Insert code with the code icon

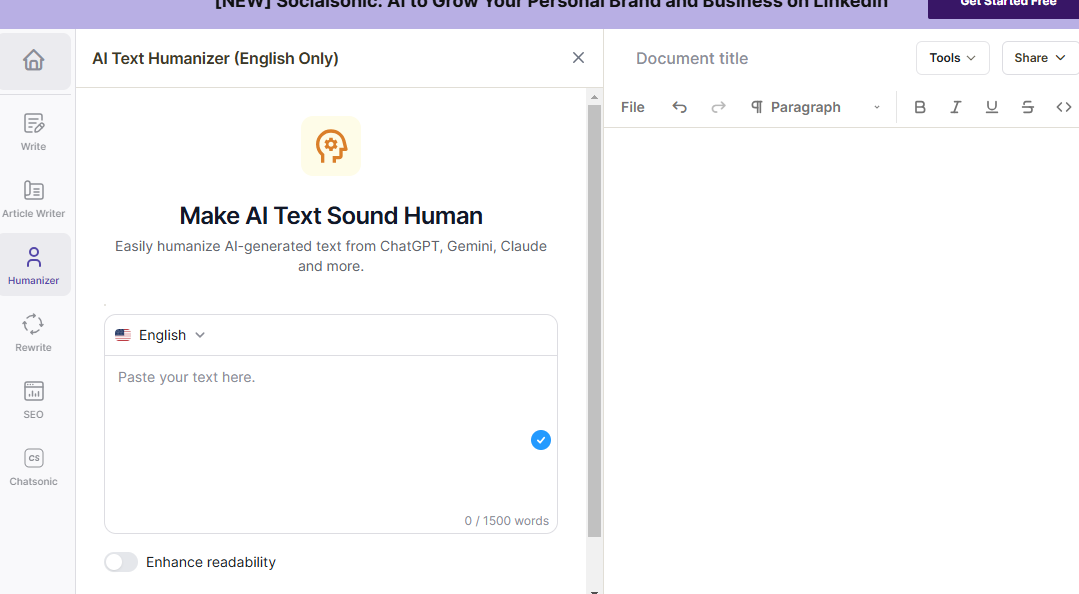tap(1064, 107)
